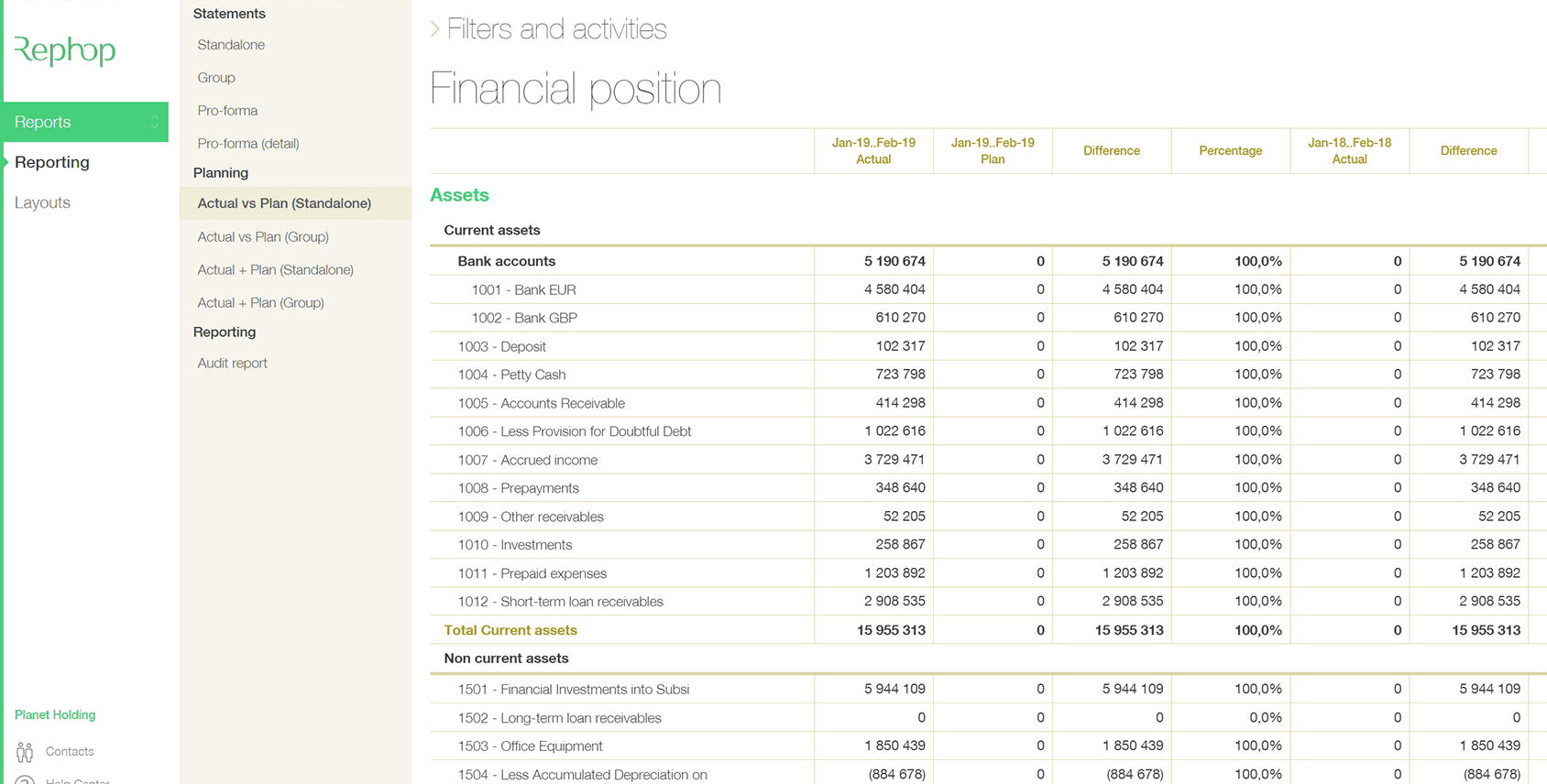Click the Planet Holding company name
Image resolution: width=1547 pixels, height=784 pixels.
55,715
